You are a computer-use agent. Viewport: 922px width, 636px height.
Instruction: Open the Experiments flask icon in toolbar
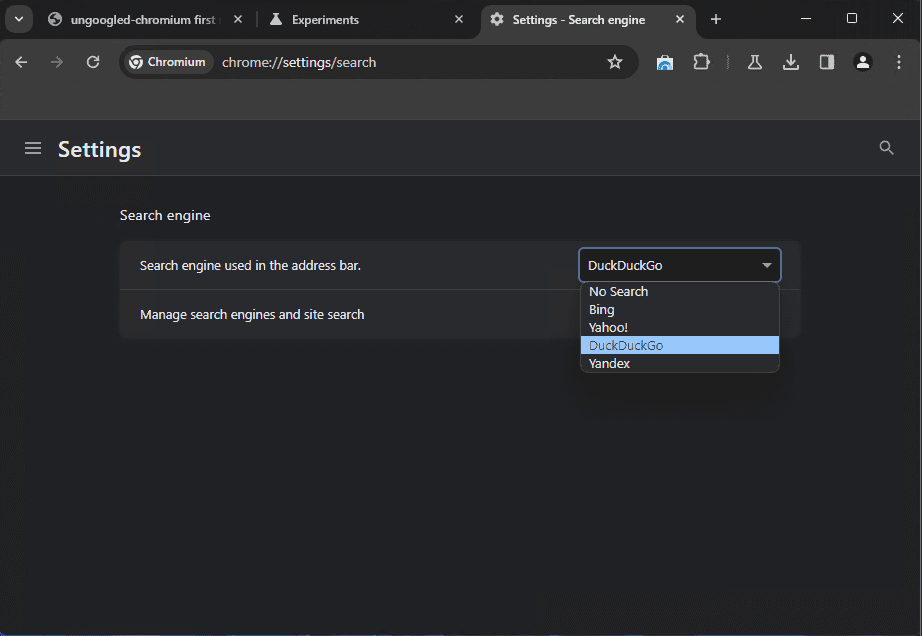[755, 62]
